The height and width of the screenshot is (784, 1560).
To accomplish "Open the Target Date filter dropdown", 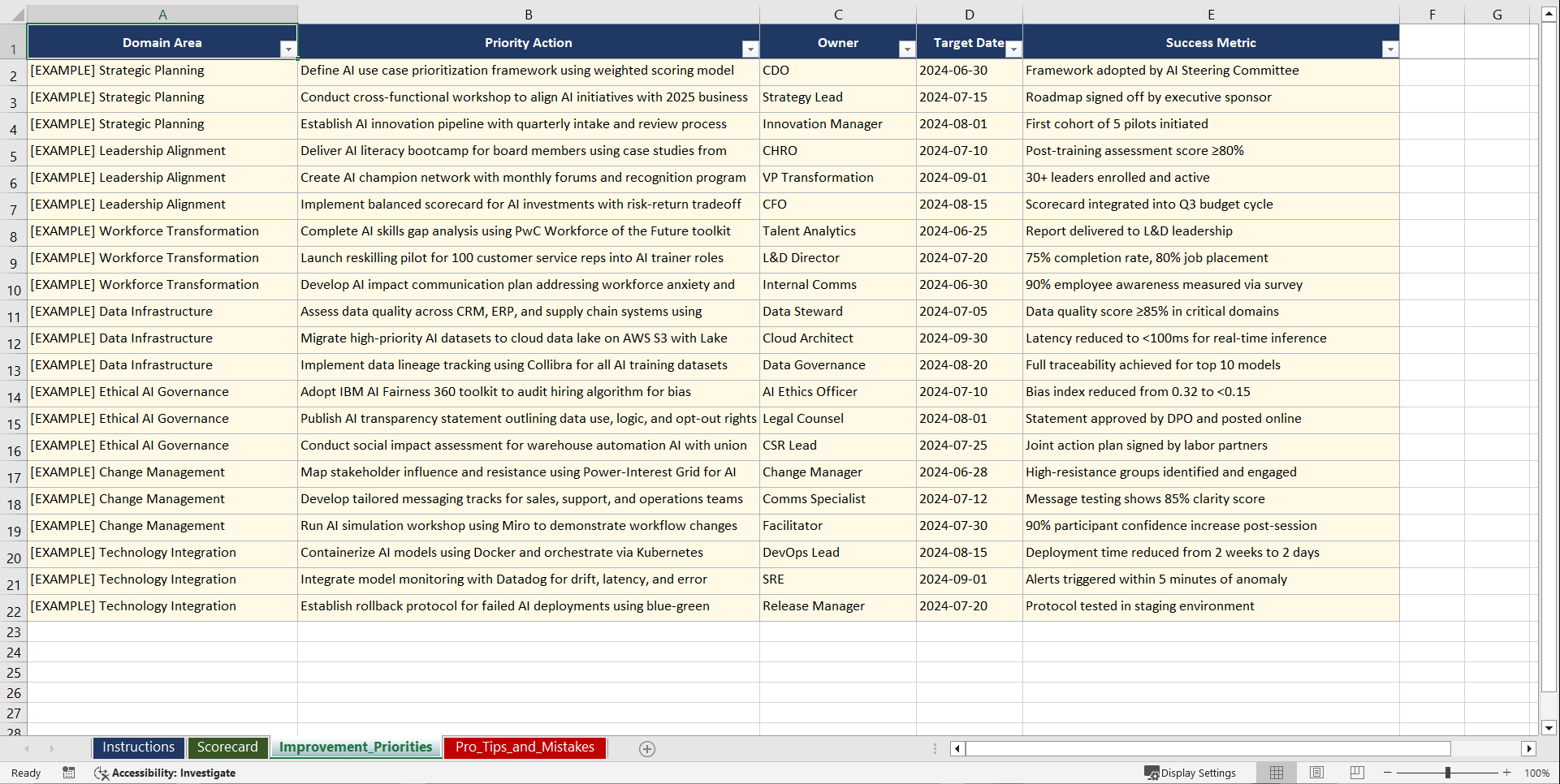I will (x=1013, y=49).
